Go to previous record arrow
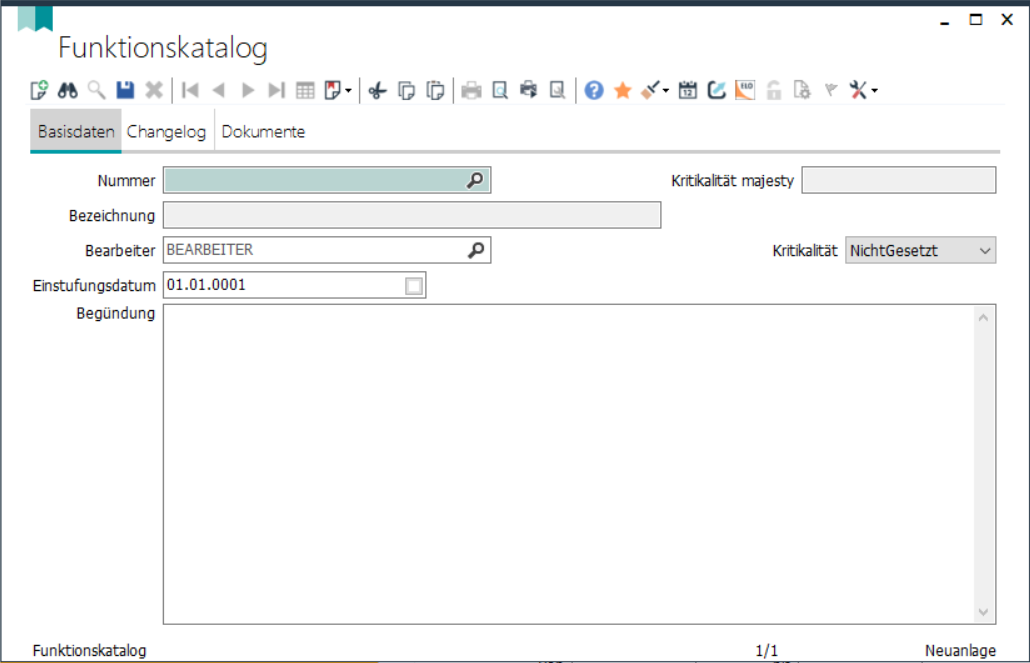The image size is (1030, 663). (219, 90)
